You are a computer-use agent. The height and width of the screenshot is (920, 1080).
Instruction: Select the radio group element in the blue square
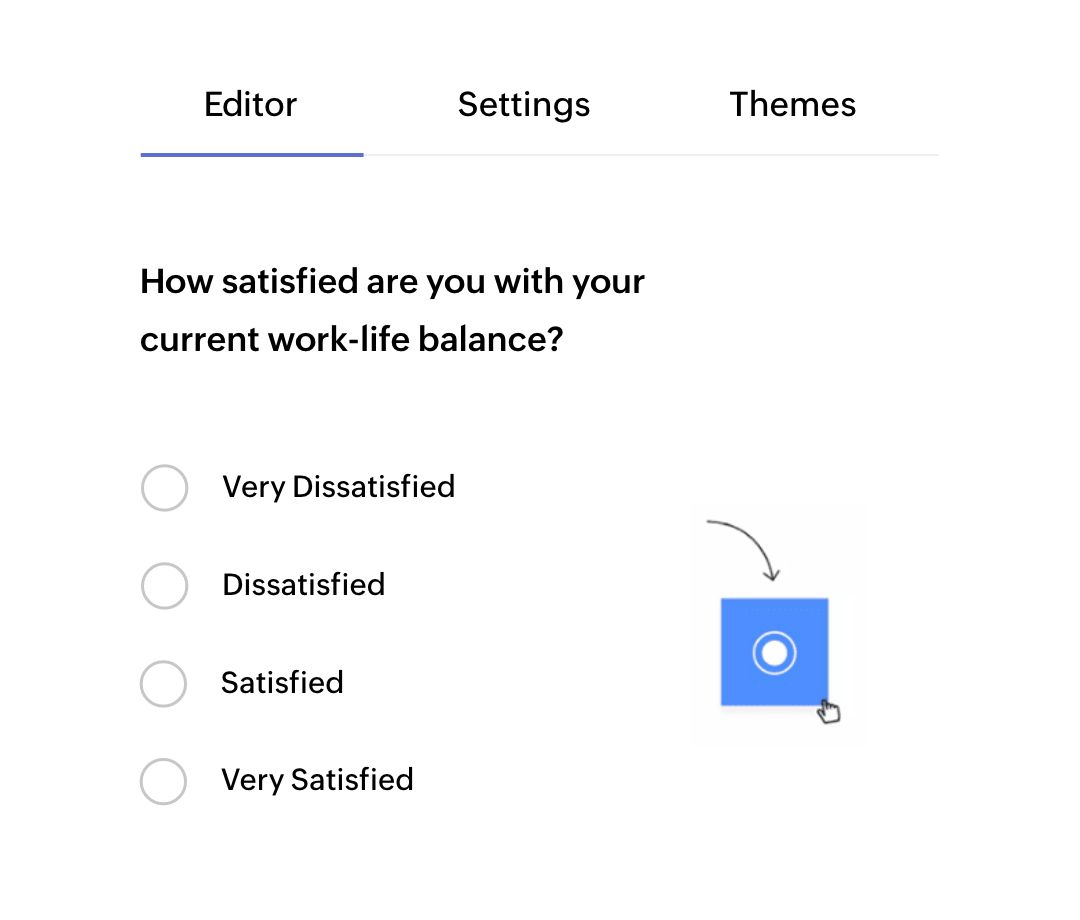pyautogui.click(x=774, y=651)
